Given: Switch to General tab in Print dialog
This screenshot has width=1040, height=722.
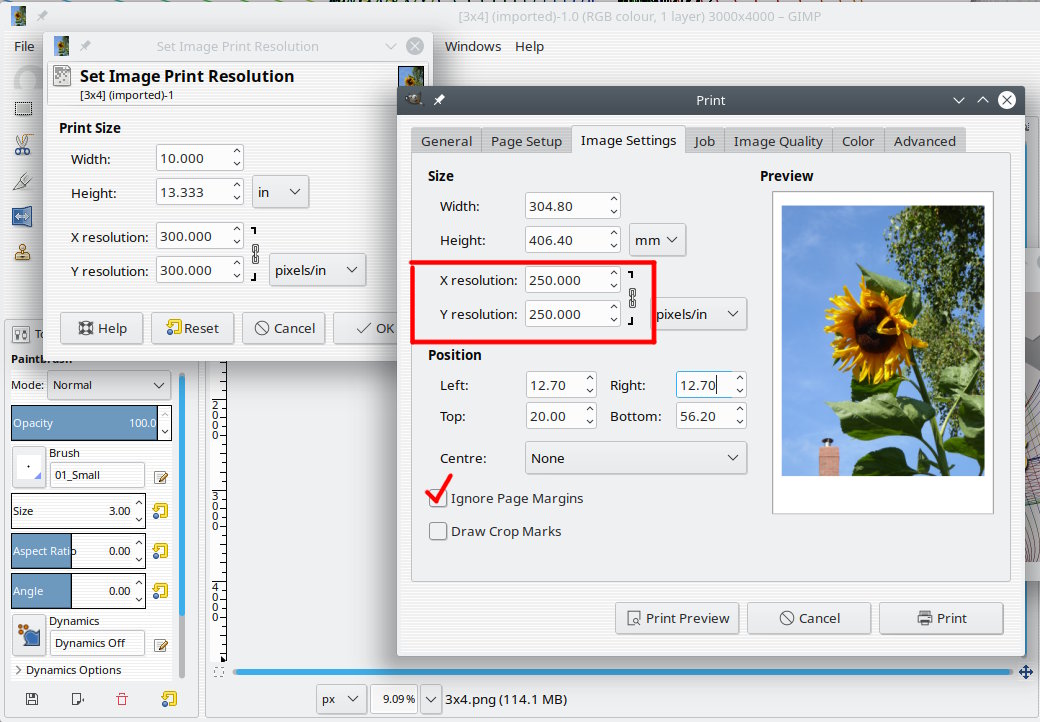Looking at the screenshot, I should [446, 141].
